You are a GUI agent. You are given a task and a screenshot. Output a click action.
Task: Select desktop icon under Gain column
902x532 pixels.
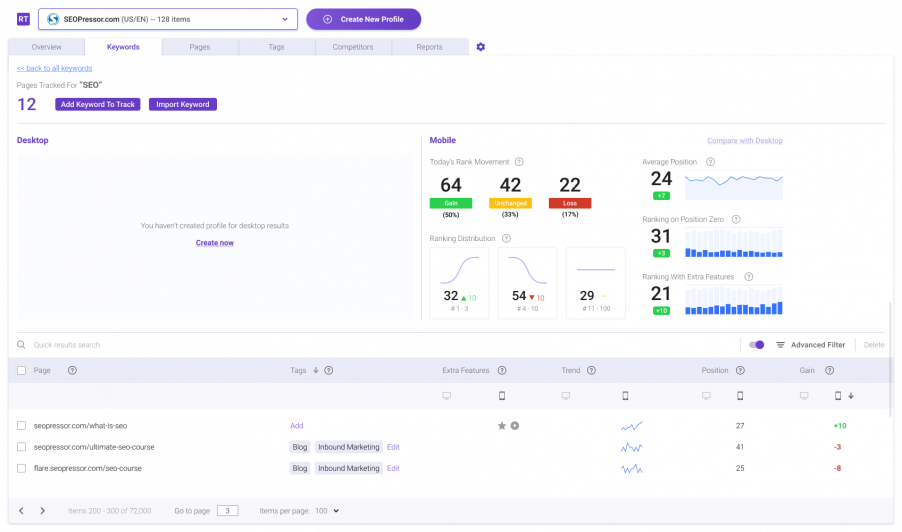(804, 396)
